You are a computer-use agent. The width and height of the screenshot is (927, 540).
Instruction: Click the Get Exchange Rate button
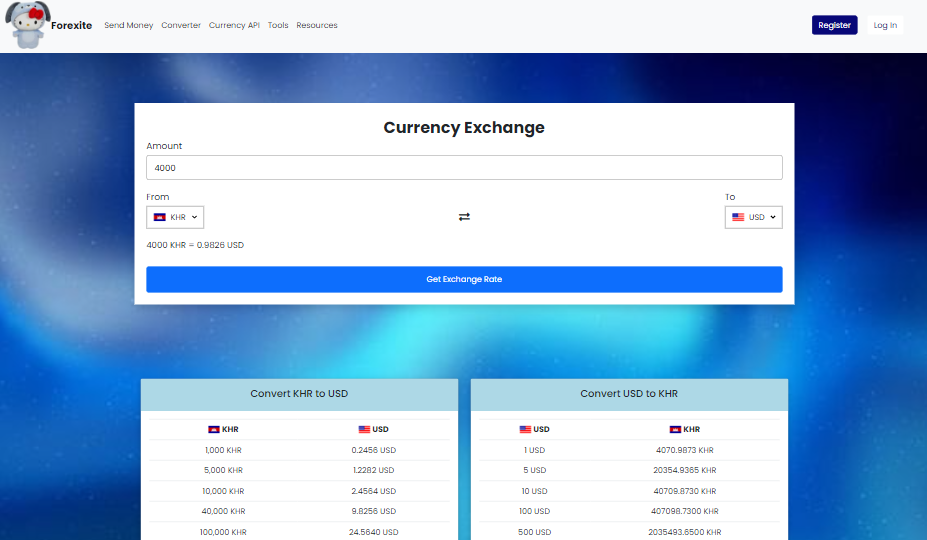tap(464, 279)
